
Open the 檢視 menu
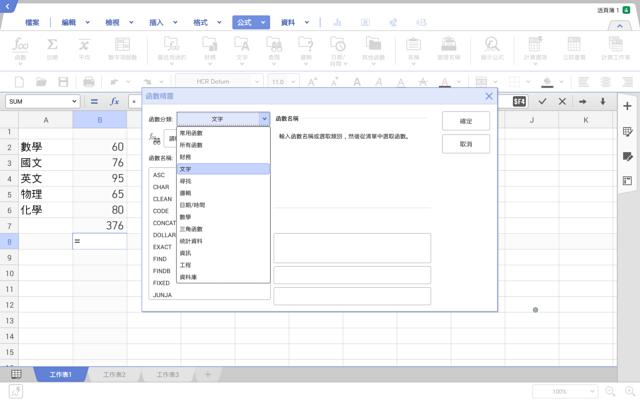112,22
